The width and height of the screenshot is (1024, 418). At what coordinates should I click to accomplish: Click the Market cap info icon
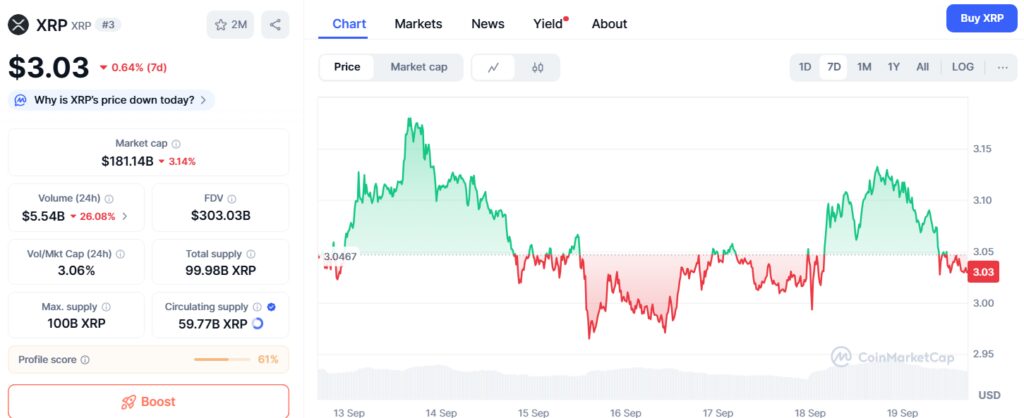[x=177, y=144]
